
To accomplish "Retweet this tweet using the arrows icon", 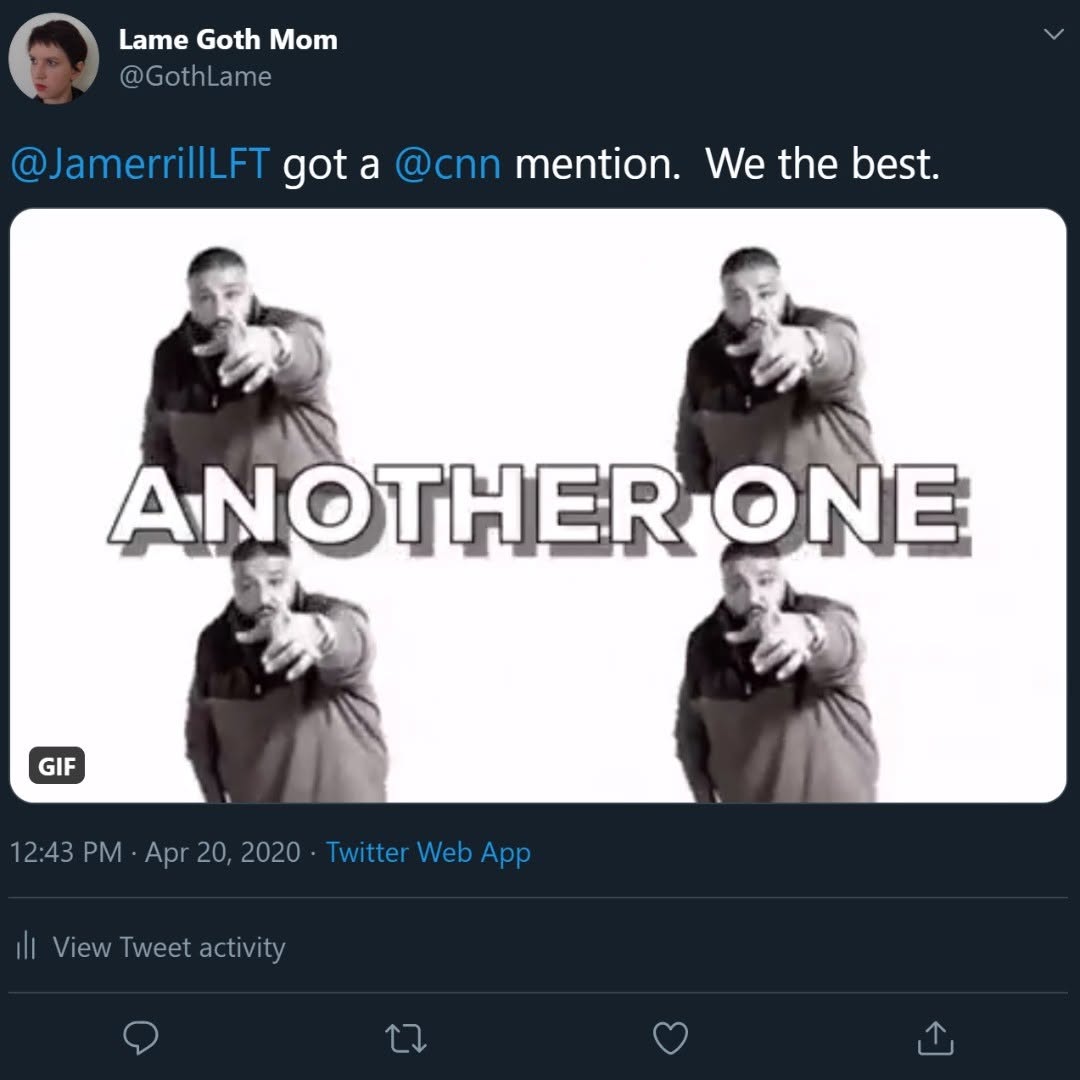I will click(406, 1039).
